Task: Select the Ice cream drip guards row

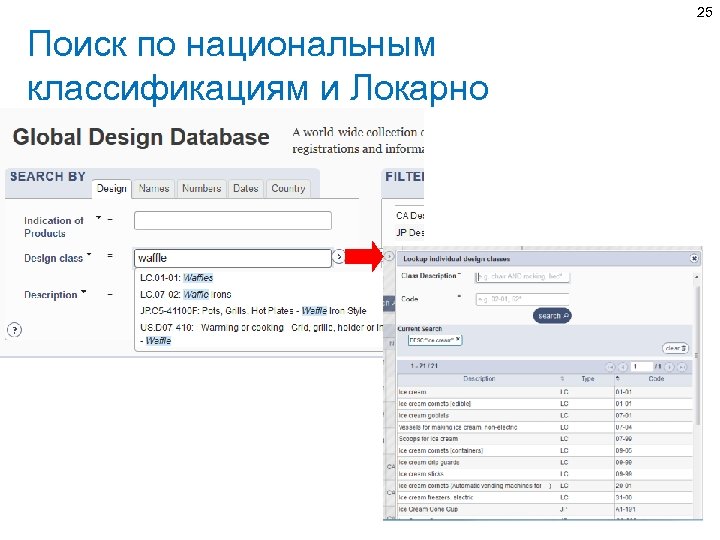Action: pos(545,462)
